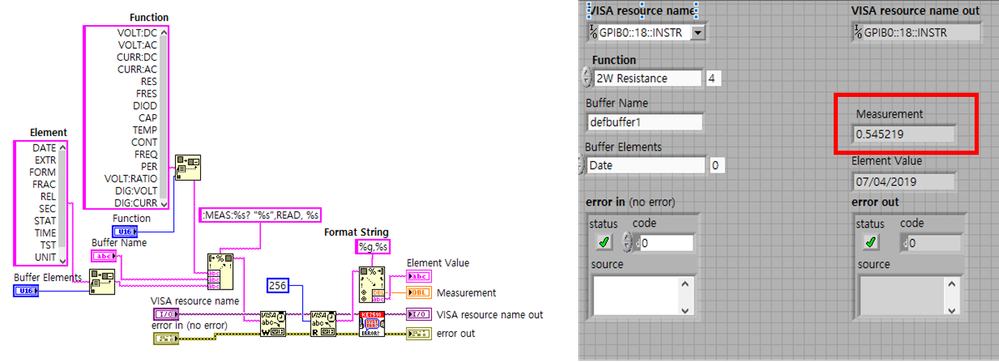Click the Format Into String node

coord(220,270)
